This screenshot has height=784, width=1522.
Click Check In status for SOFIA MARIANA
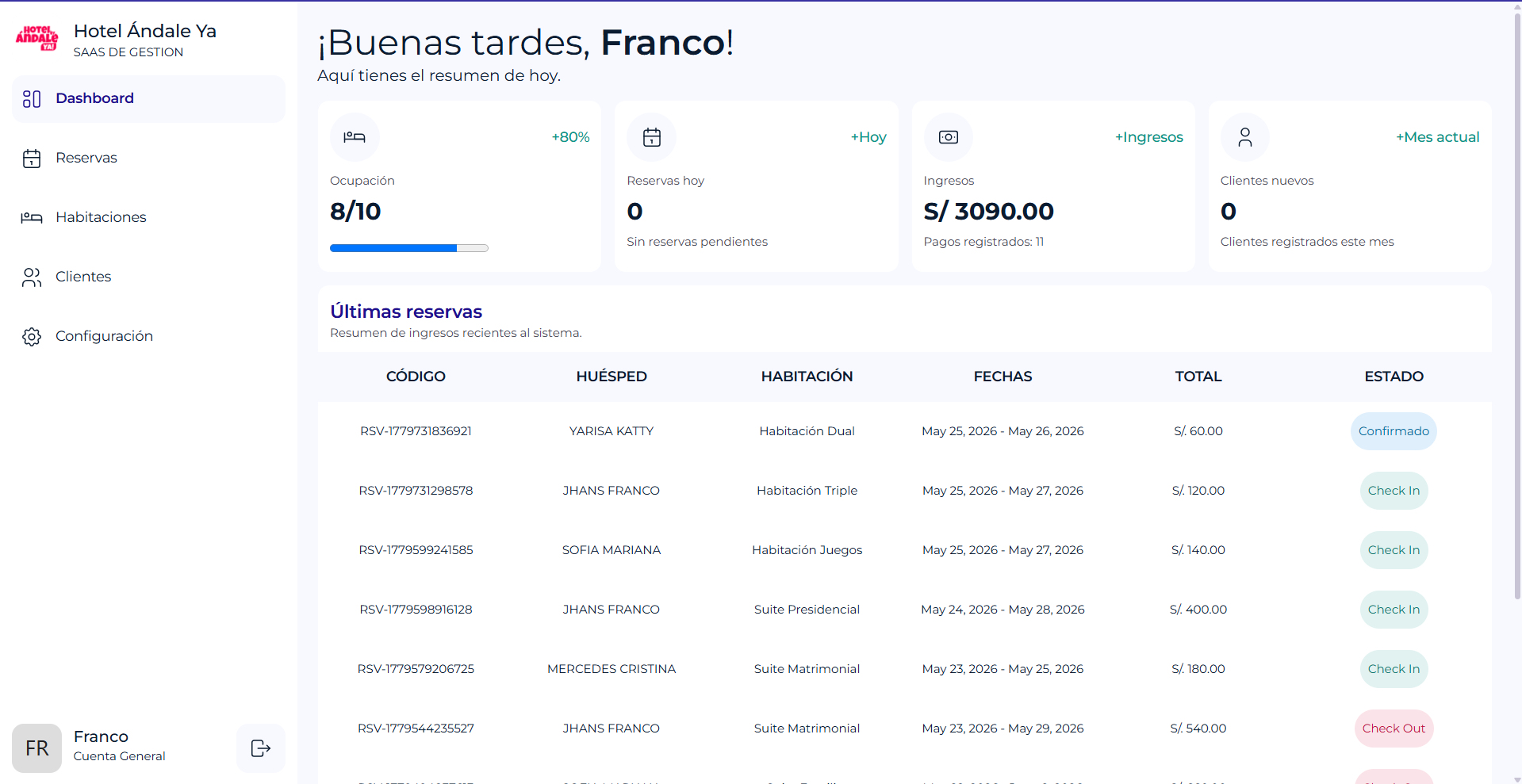click(1394, 550)
